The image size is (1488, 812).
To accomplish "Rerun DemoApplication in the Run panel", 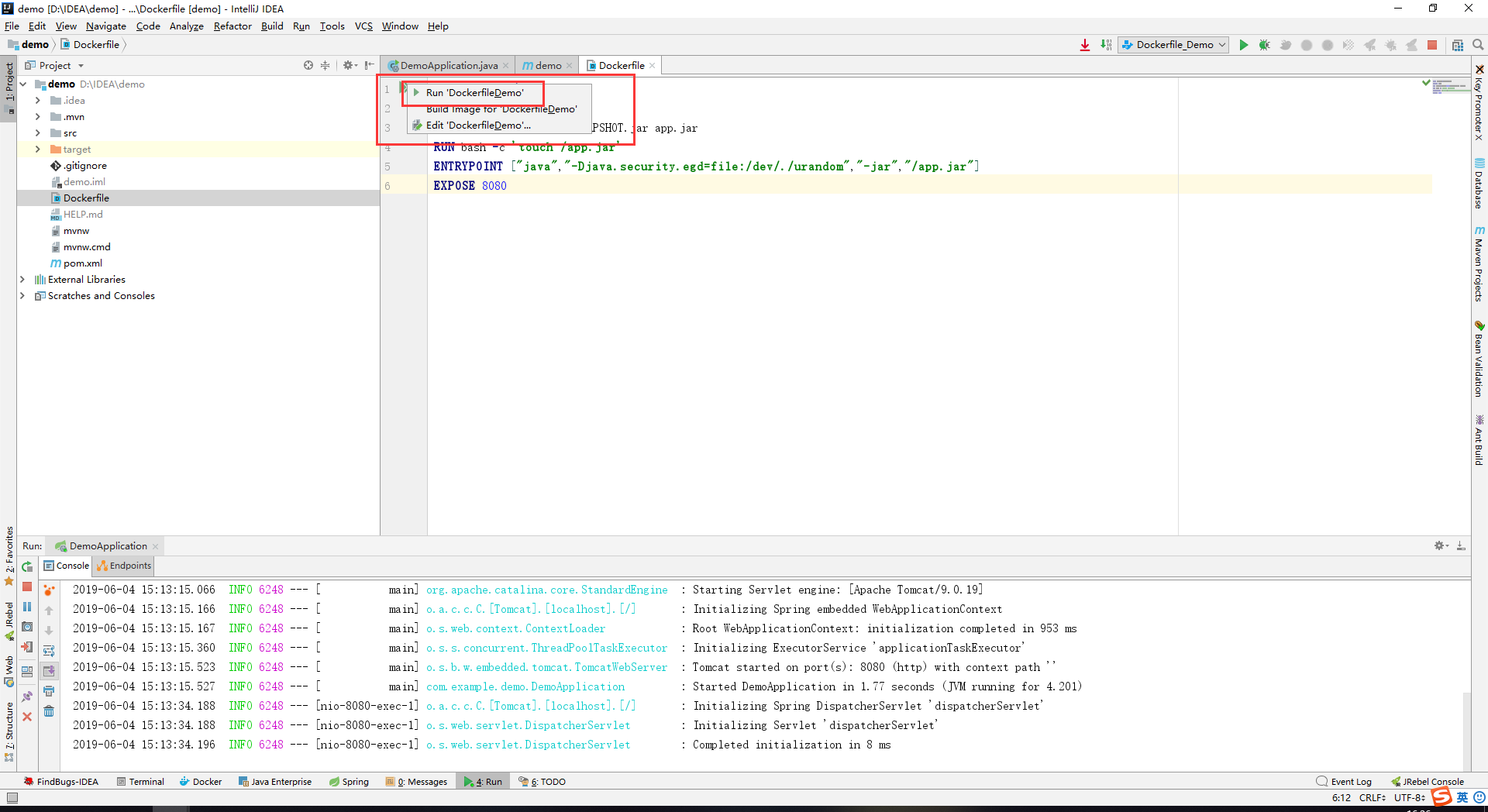I will click(x=27, y=567).
